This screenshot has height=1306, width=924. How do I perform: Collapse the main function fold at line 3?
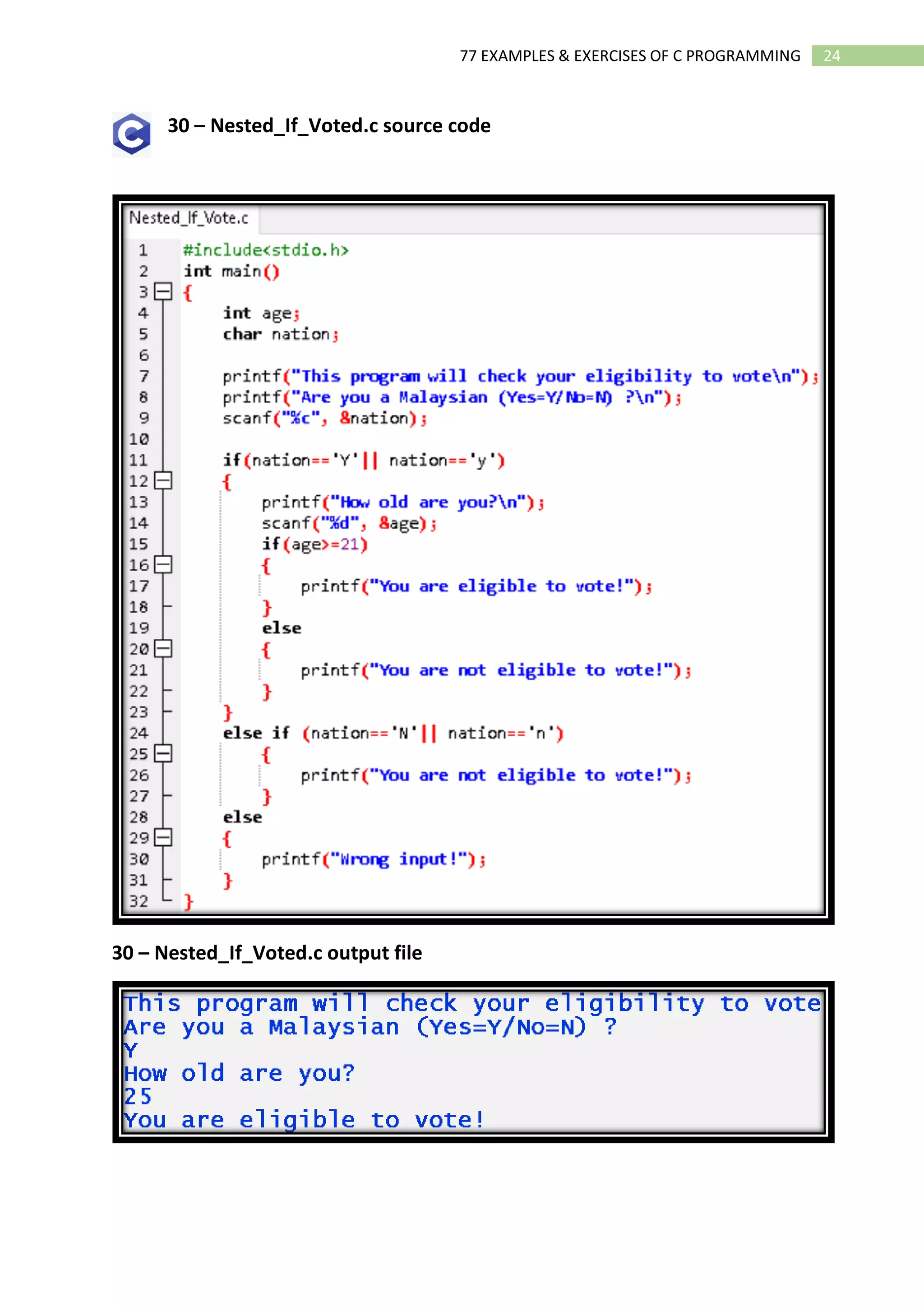[163, 292]
